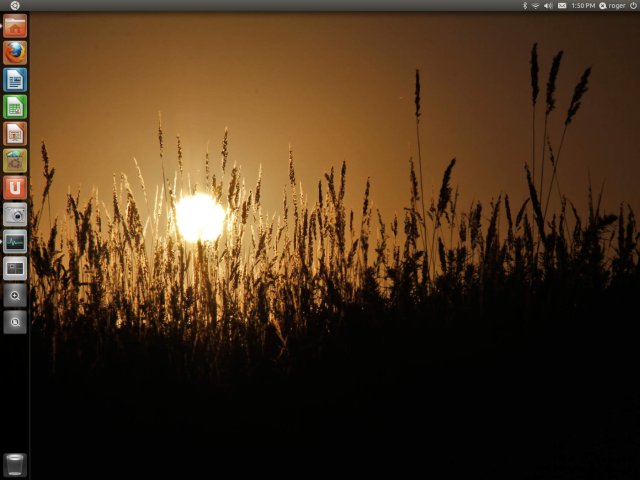The height and width of the screenshot is (480, 640).
Task: Open the Trash in launcher
Action: point(15,465)
